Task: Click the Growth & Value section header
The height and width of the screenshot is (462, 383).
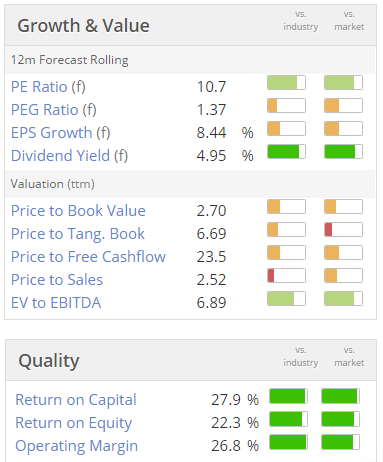Action: (x=83, y=26)
